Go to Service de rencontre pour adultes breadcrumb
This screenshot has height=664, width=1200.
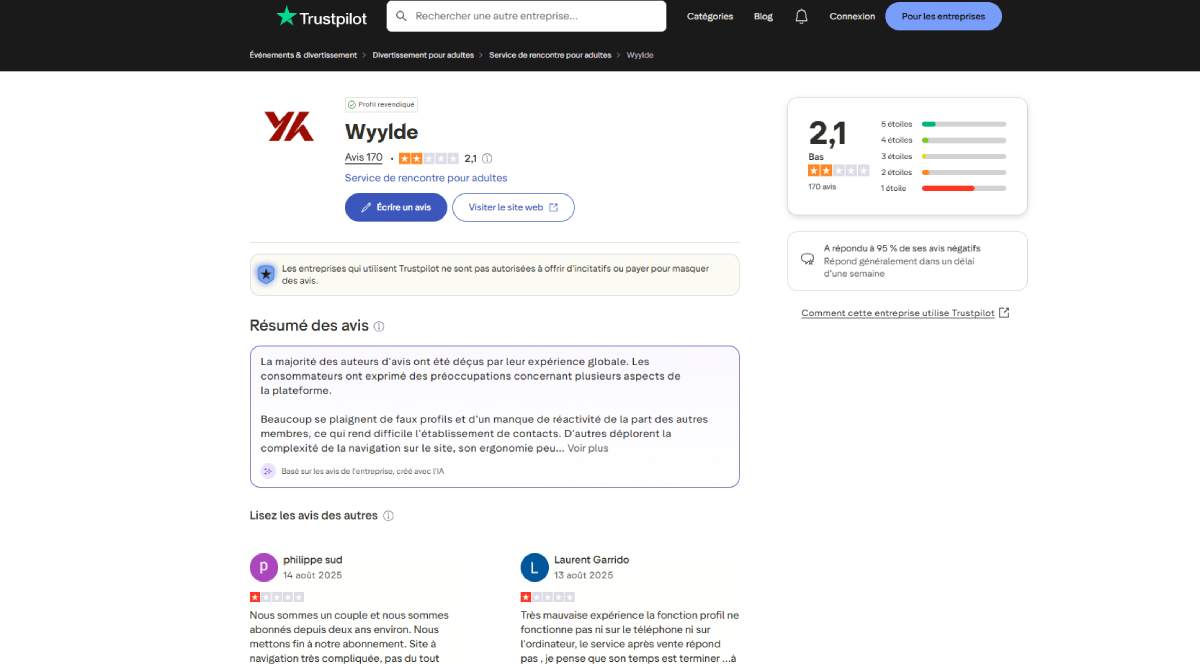click(x=550, y=55)
